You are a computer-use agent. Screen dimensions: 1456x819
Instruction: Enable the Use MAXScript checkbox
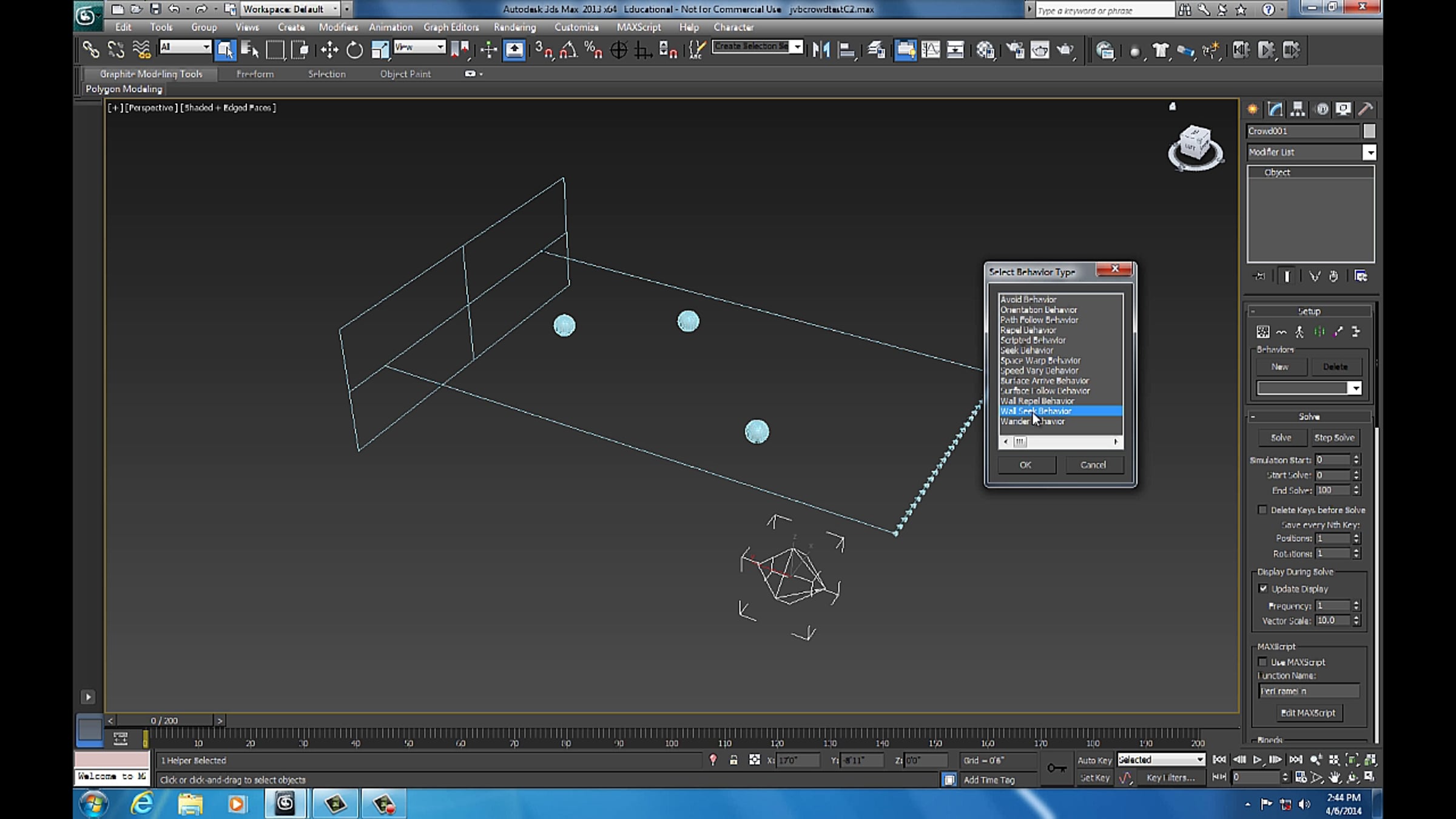pos(1263,662)
